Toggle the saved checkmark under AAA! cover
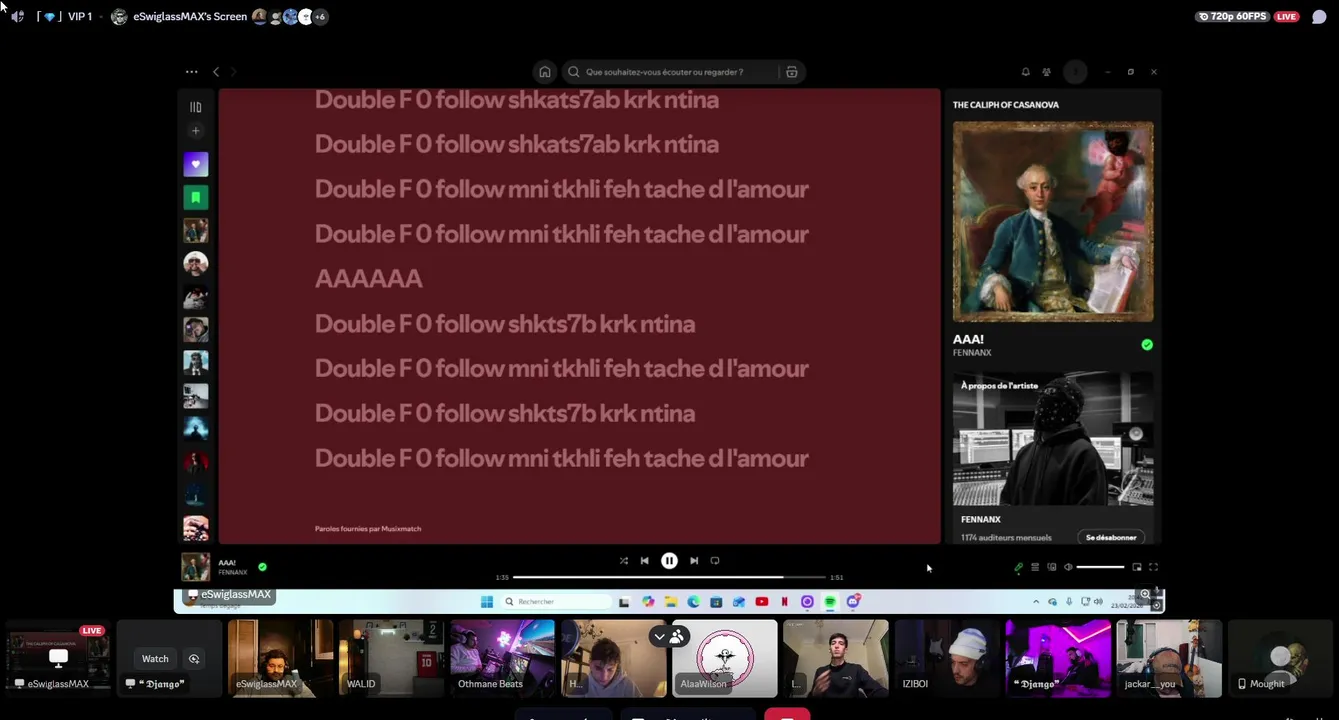The image size is (1339, 720). coord(1147,344)
